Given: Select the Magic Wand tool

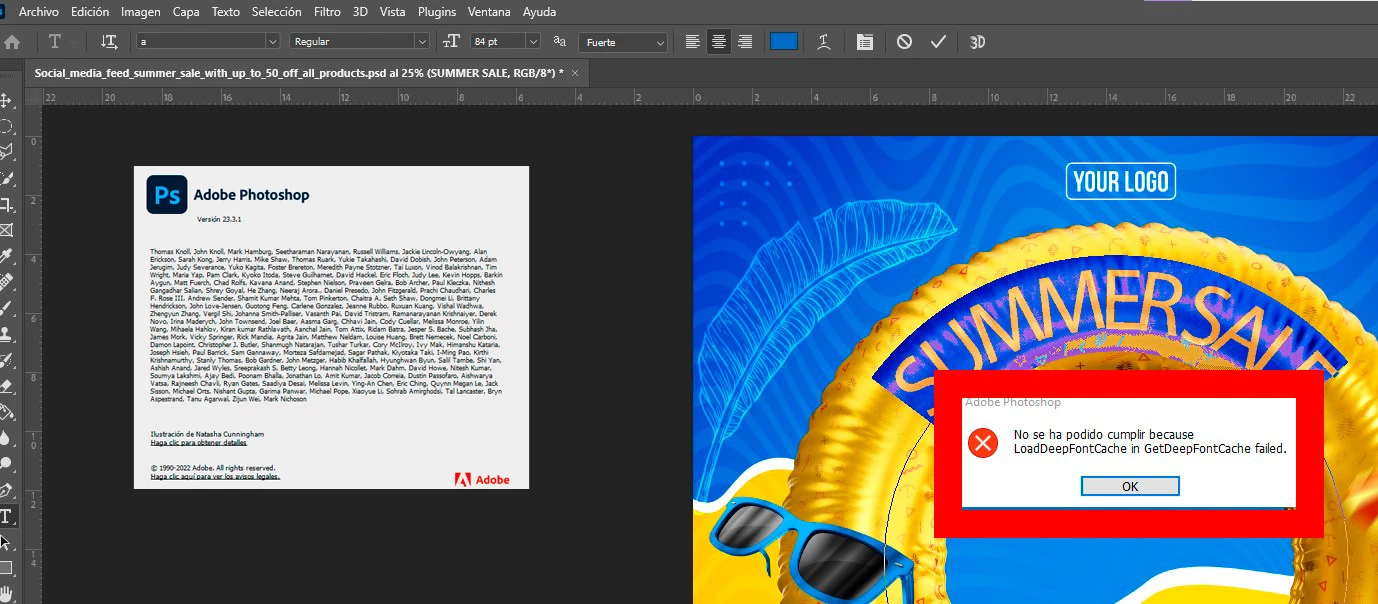Looking at the screenshot, I should pyautogui.click(x=6, y=179).
